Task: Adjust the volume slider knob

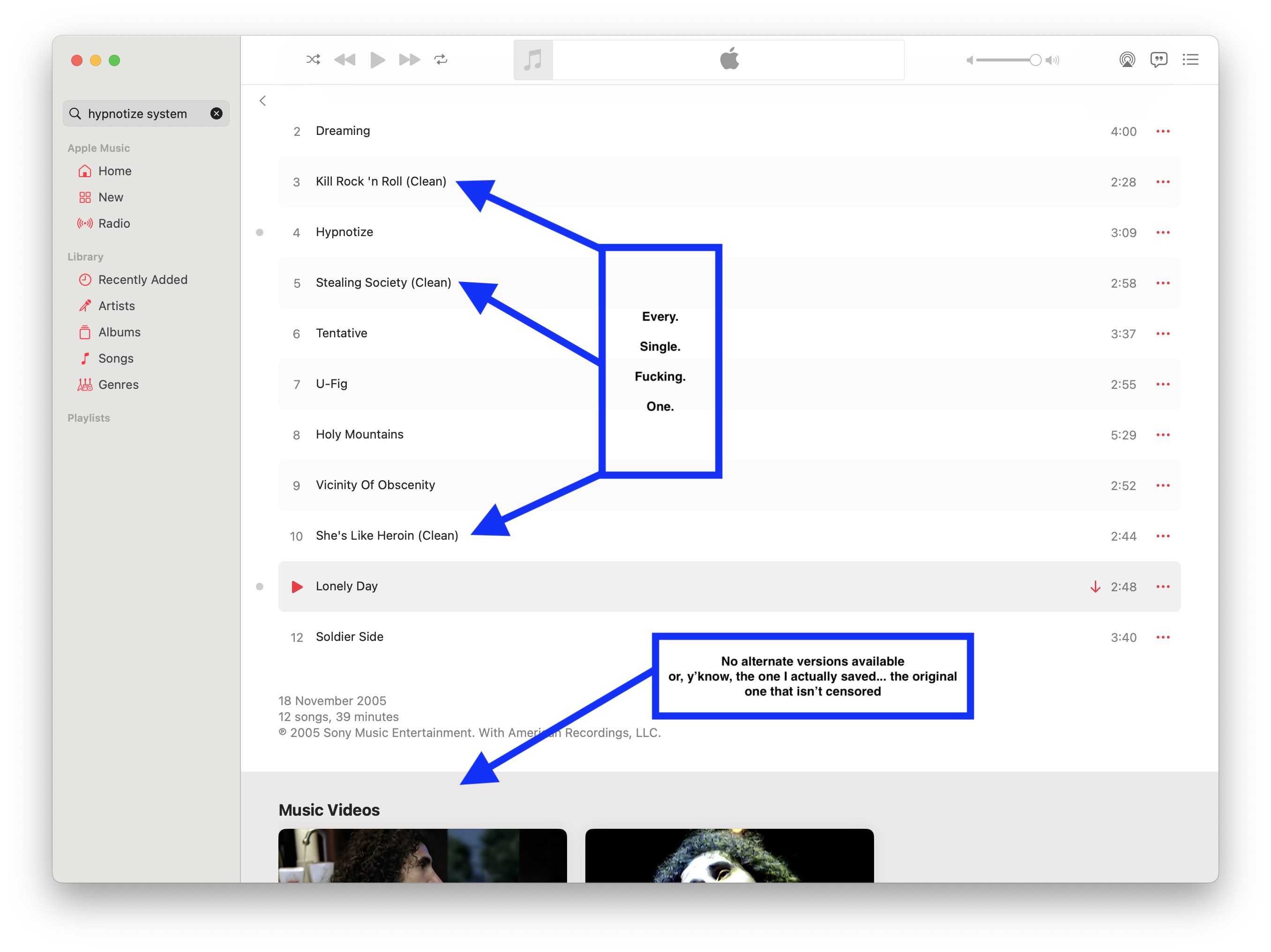Action: pos(1035,60)
